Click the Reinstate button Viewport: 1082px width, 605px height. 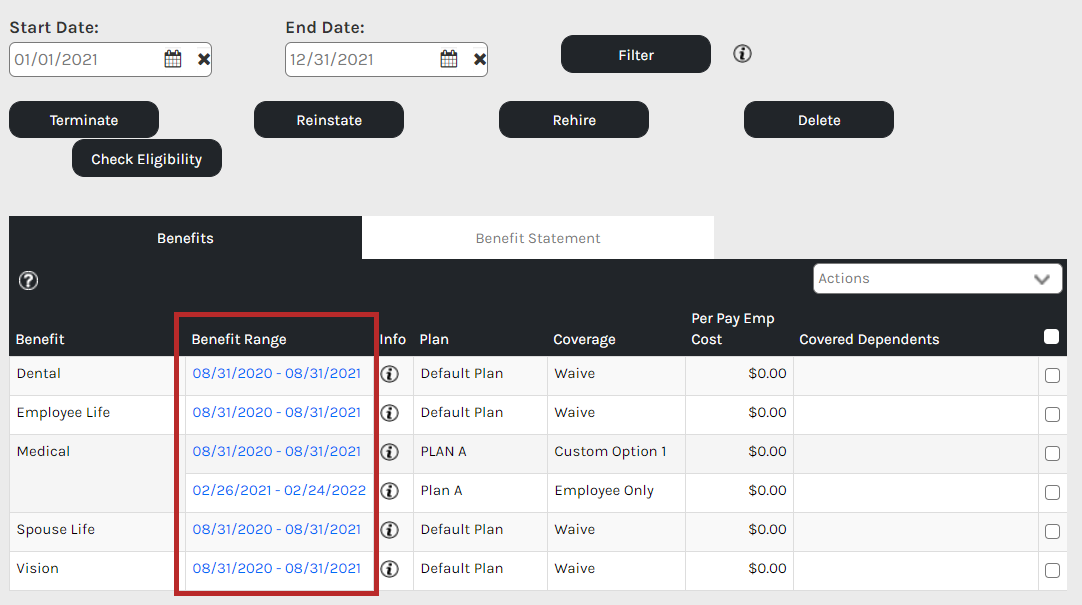pyautogui.click(x=329, y=120)
